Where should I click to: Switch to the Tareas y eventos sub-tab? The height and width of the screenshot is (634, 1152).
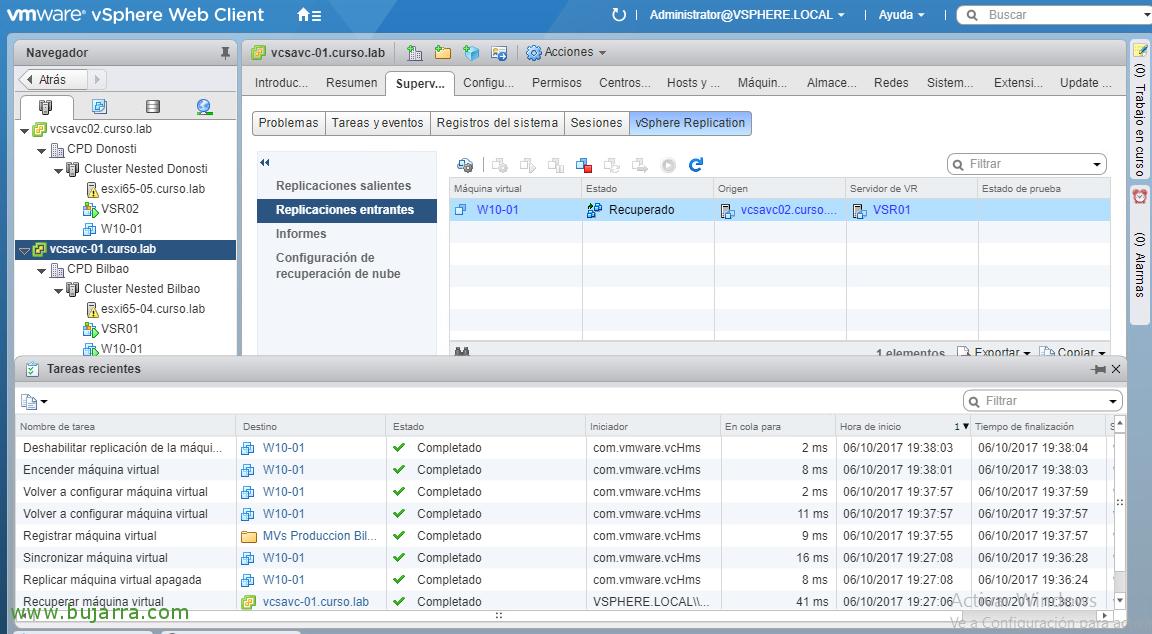(x=378, y=123)
